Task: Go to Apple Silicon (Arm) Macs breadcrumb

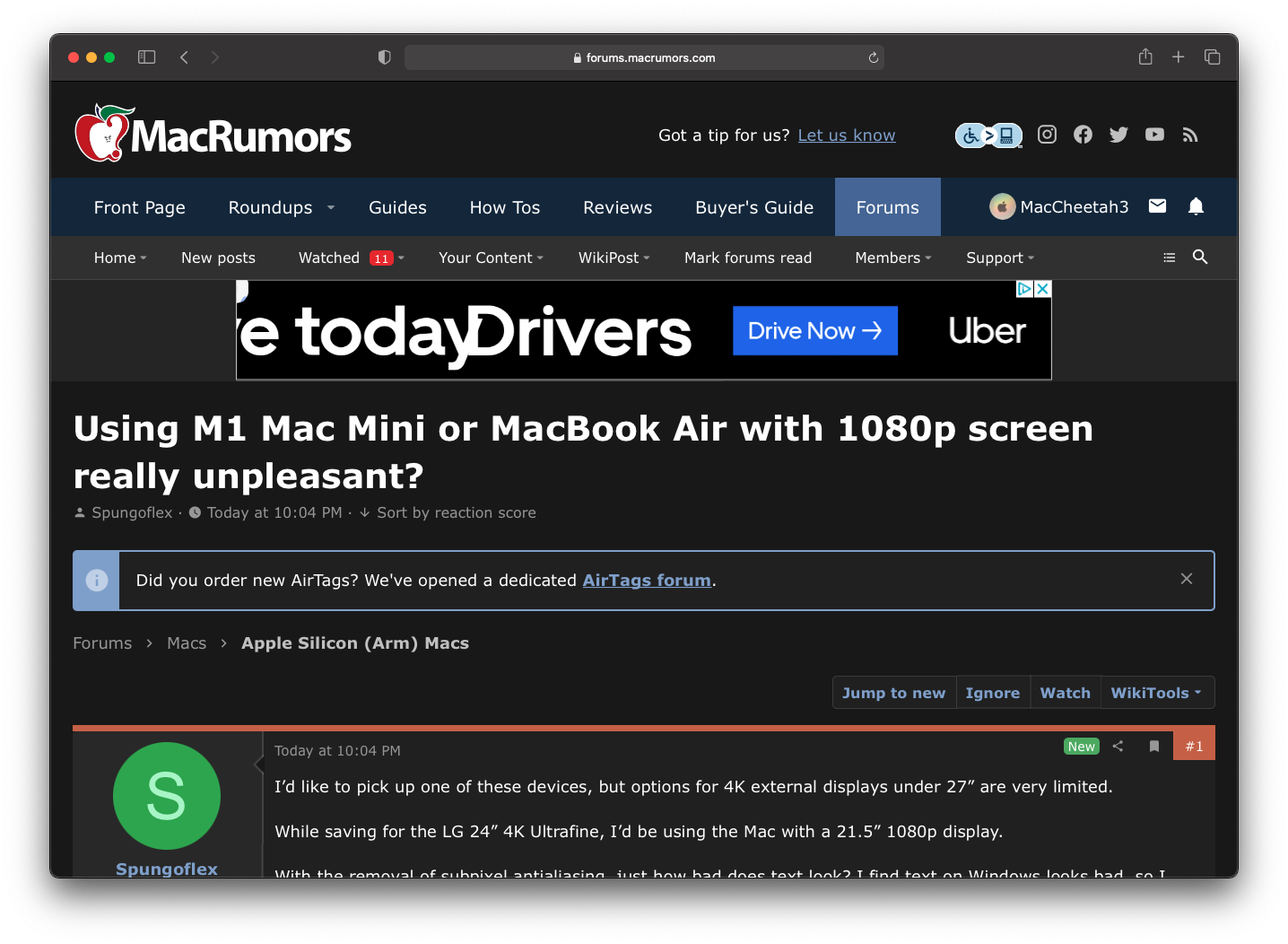Action: pyautogui.click(x=355, y=642)
